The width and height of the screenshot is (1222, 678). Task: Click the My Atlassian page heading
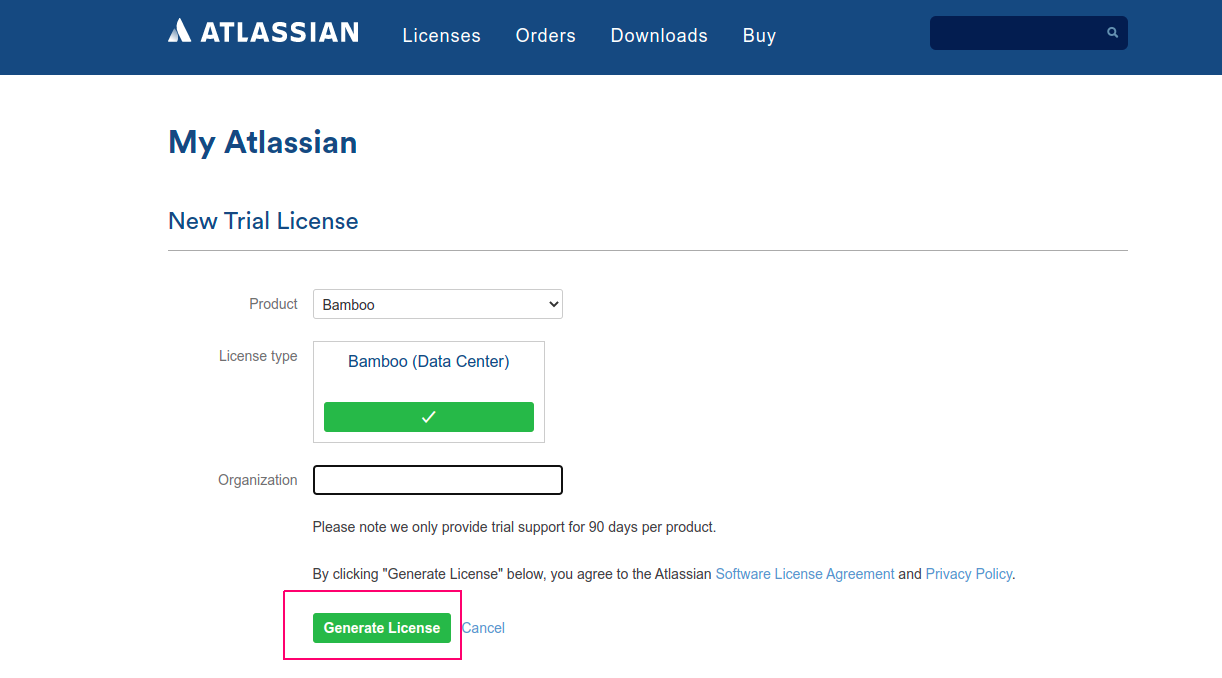(x=263, y=142)
